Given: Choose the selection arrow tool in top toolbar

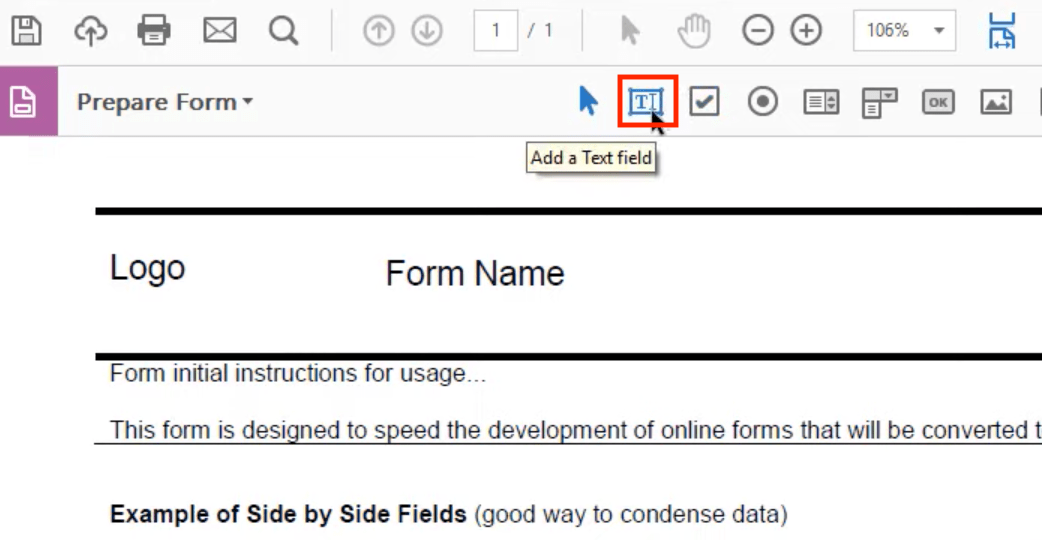Looking at the screenshot, I should 630,31.
